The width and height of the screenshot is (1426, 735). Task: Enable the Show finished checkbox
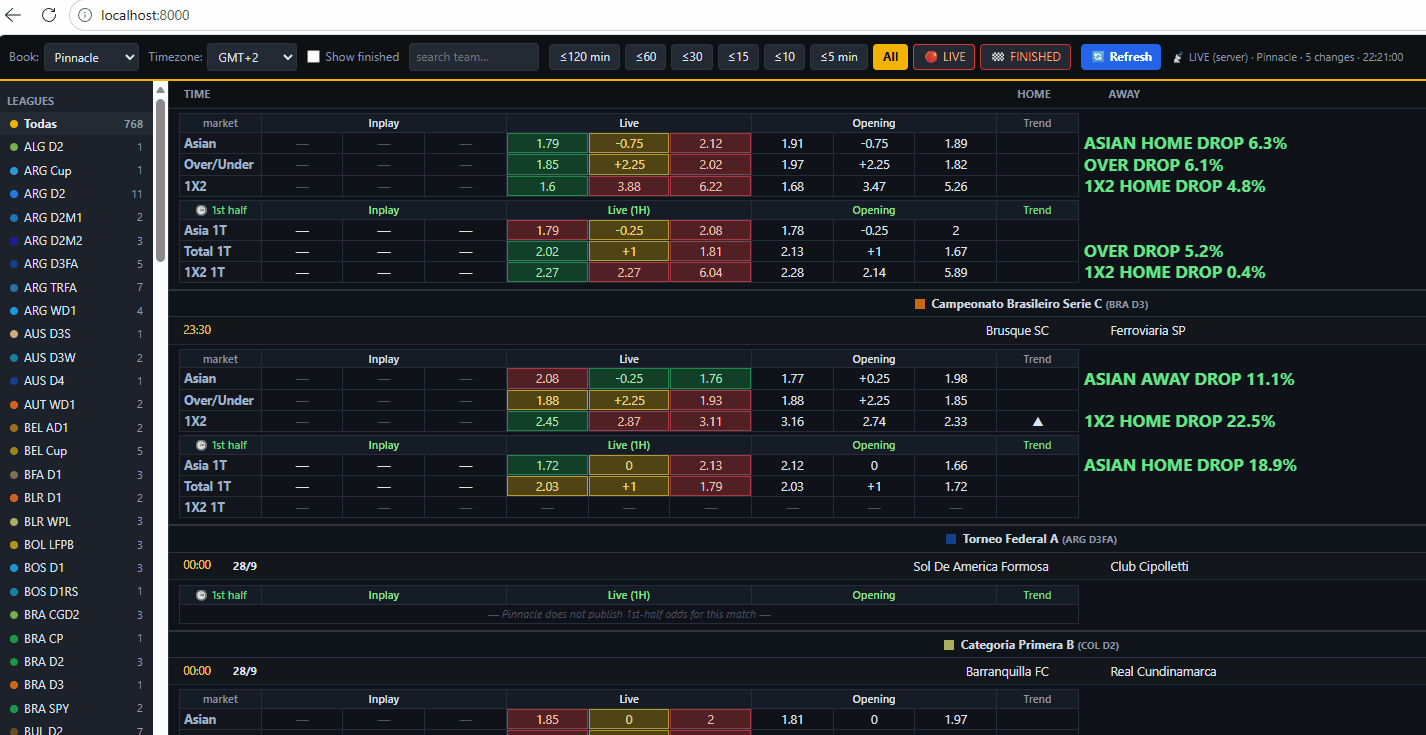314,57
